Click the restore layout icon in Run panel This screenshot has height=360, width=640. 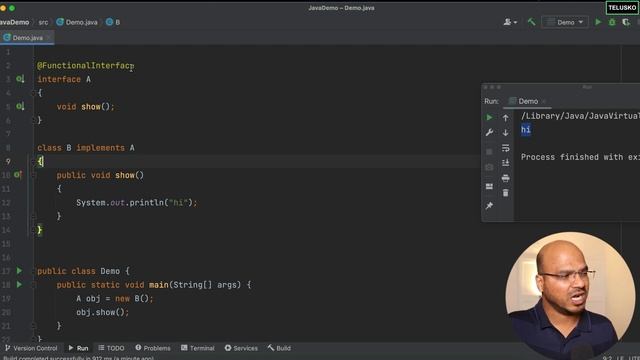(x=489, y=186)
